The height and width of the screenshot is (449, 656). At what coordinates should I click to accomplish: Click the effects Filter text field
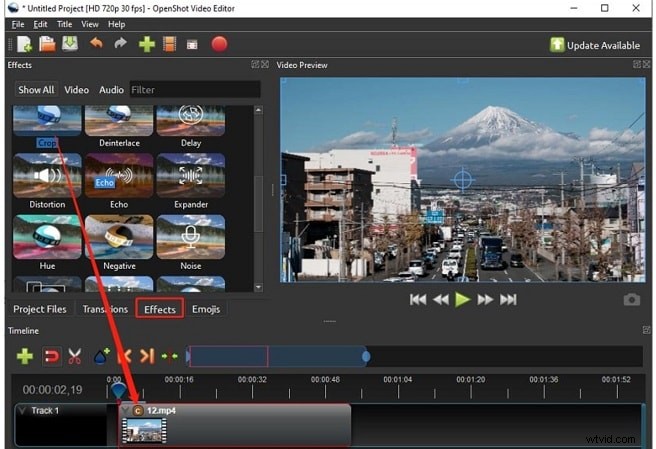coord(194,90)
